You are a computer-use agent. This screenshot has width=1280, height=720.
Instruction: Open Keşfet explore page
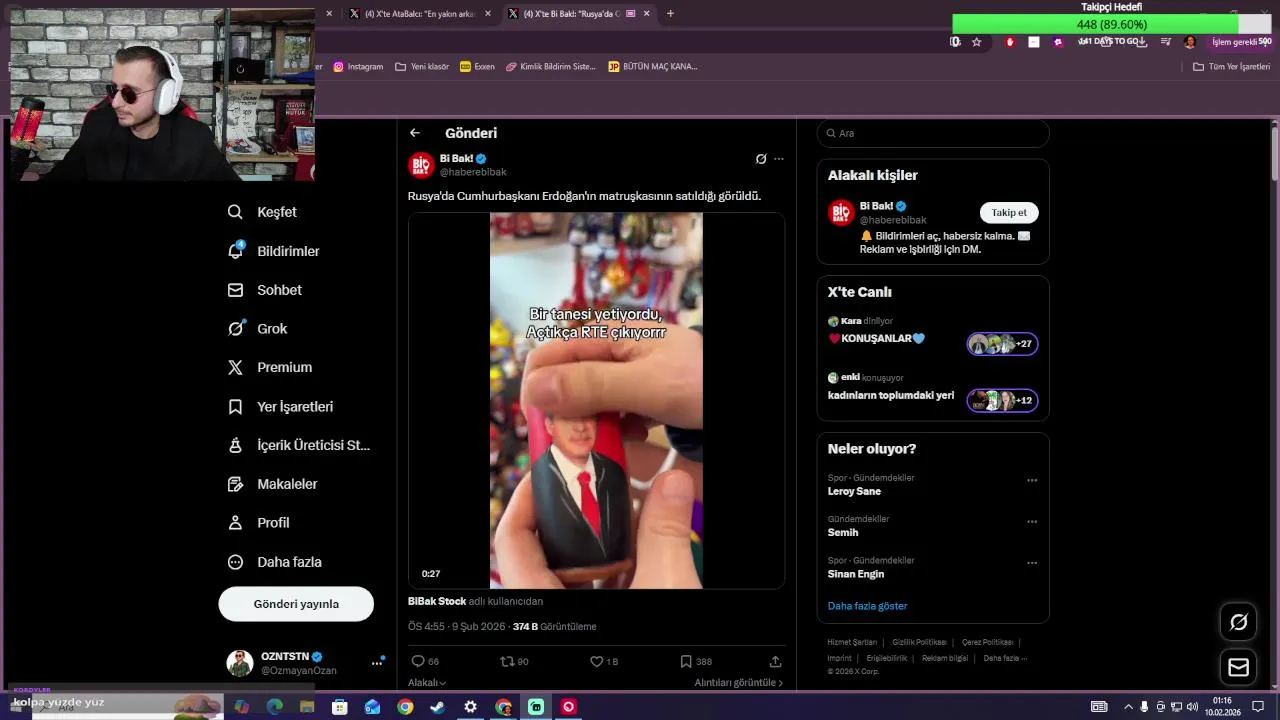tap(262, 212)
